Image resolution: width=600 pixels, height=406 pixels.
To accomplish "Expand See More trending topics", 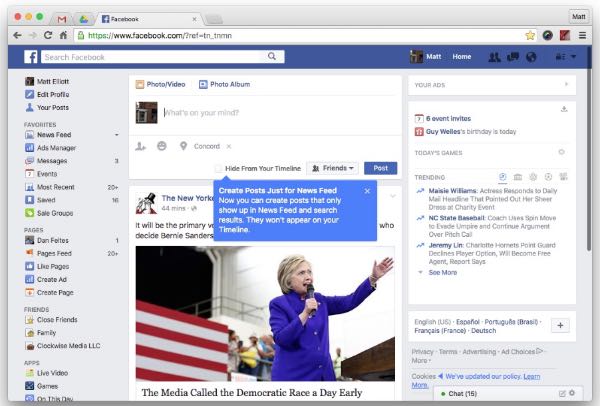I will point(443,272).
